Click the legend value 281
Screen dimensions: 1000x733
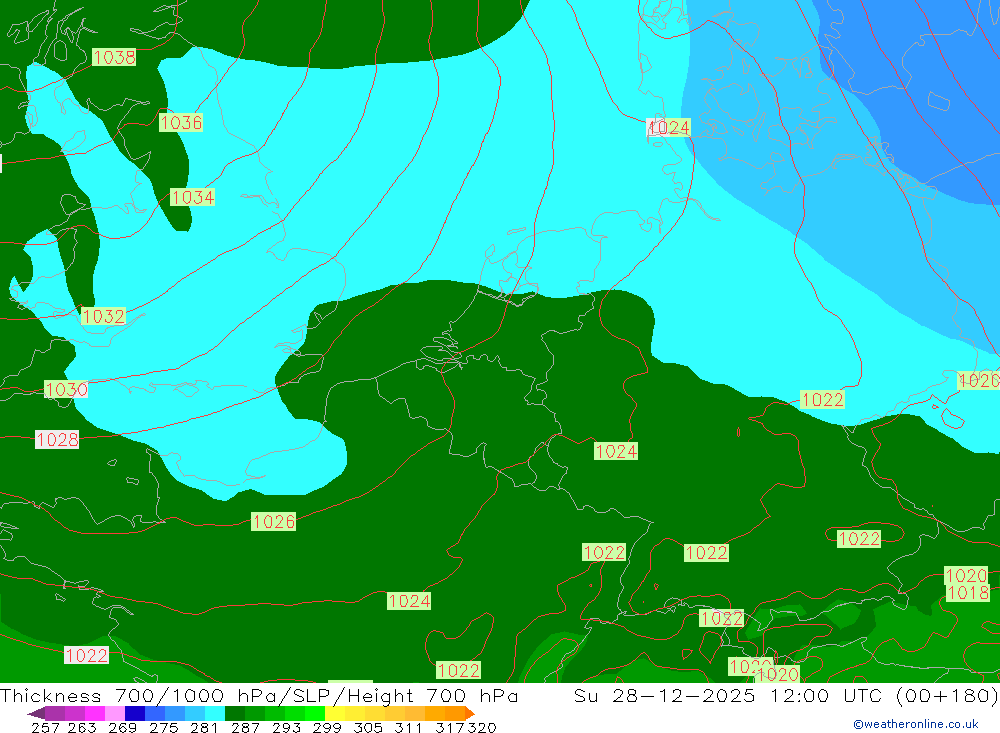[x=204, y=727]
